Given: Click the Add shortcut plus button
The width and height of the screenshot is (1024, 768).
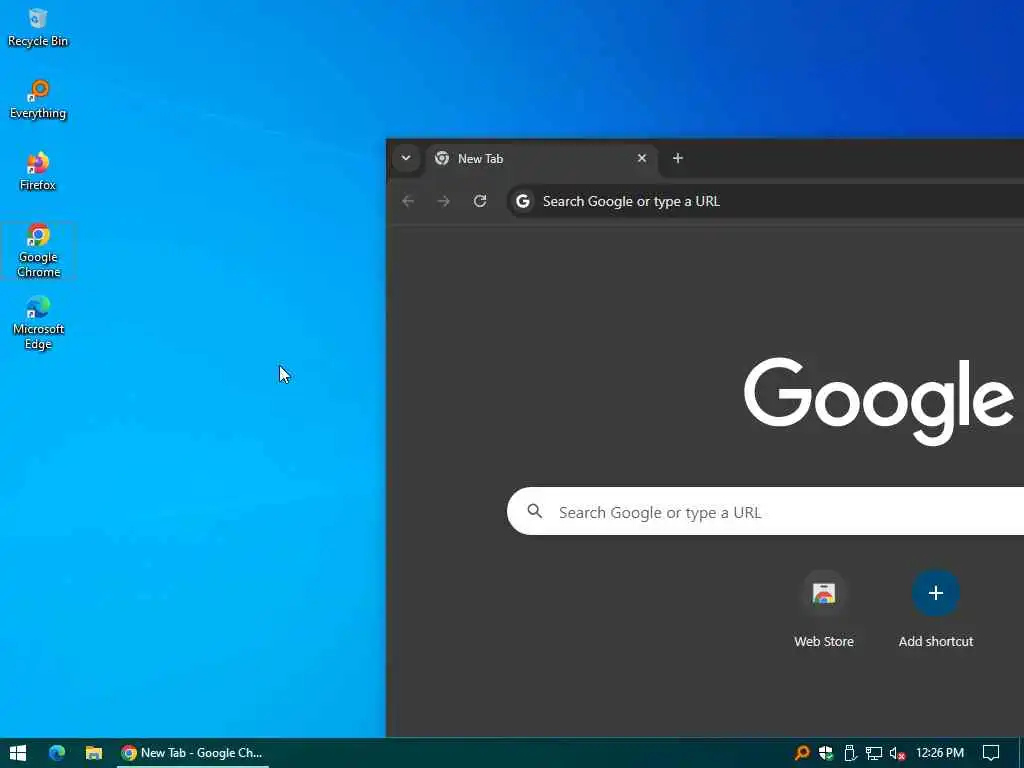Looking at the screenshot, I should 935,593.
